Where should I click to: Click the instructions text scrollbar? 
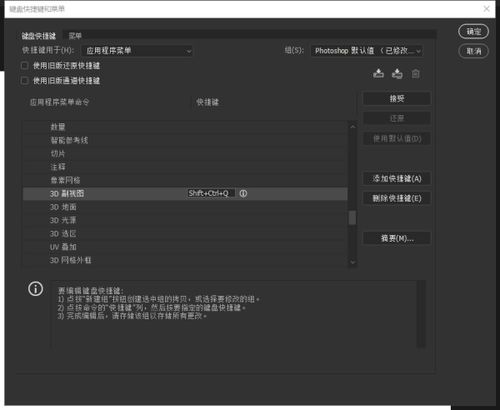click(421, 314)
